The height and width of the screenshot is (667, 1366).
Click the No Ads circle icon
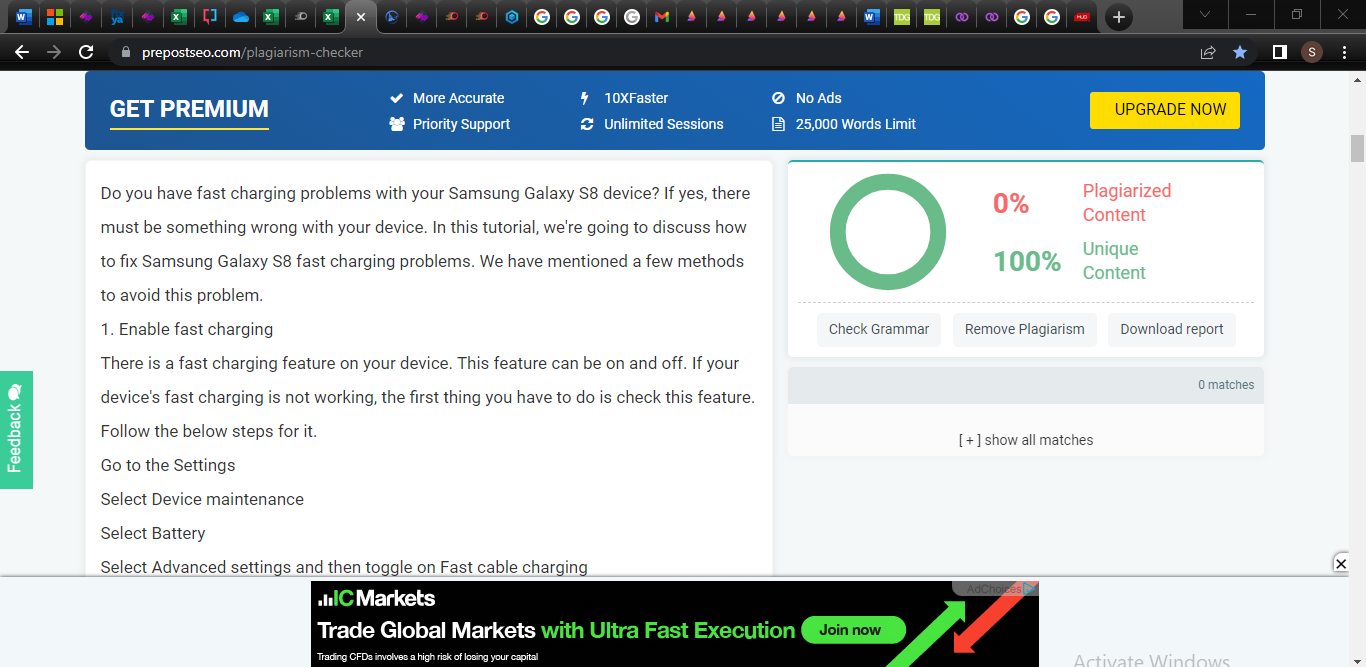click(779, 98)
